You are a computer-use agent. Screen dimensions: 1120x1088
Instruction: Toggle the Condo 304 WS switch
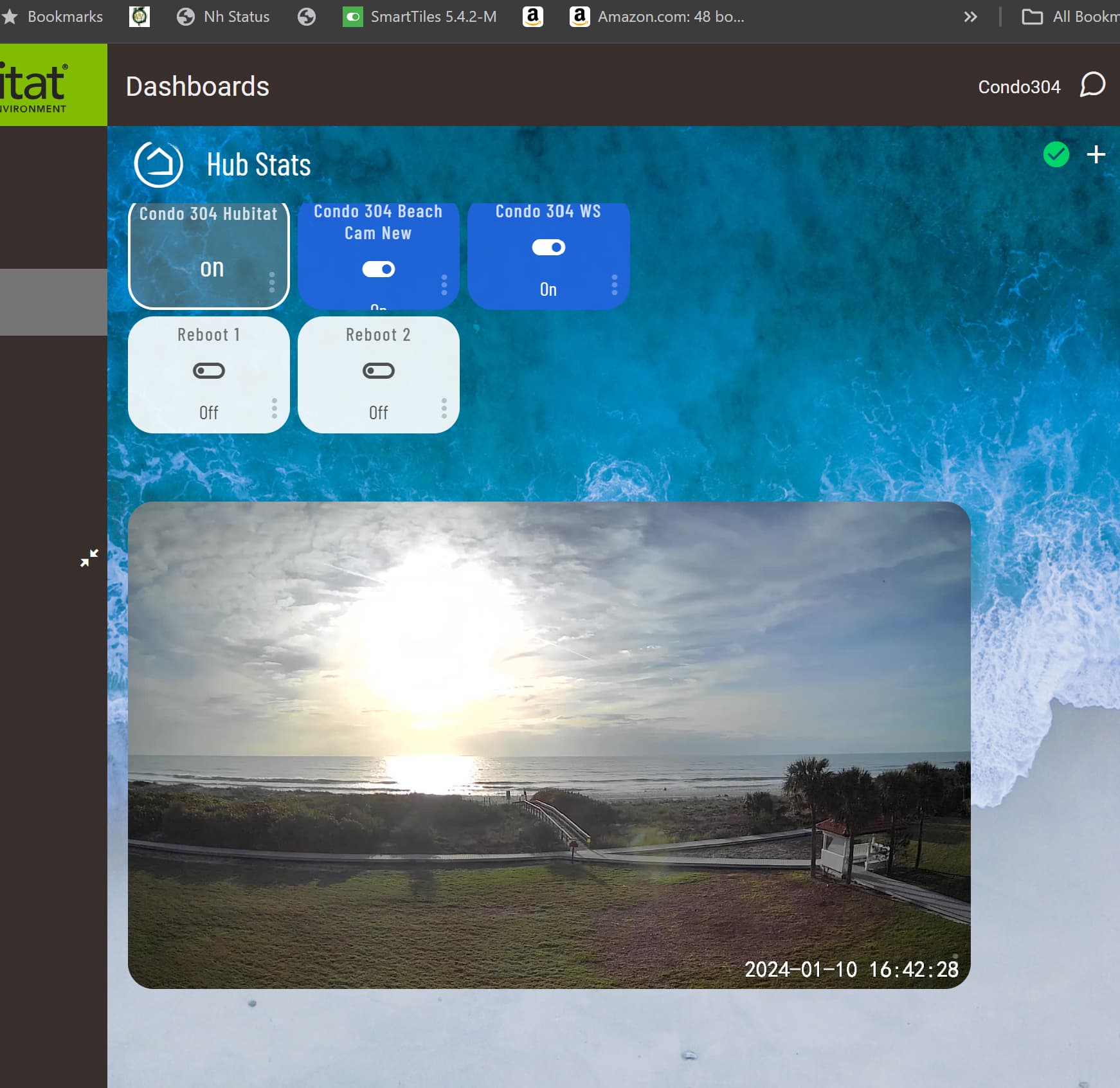click(548, 248)
